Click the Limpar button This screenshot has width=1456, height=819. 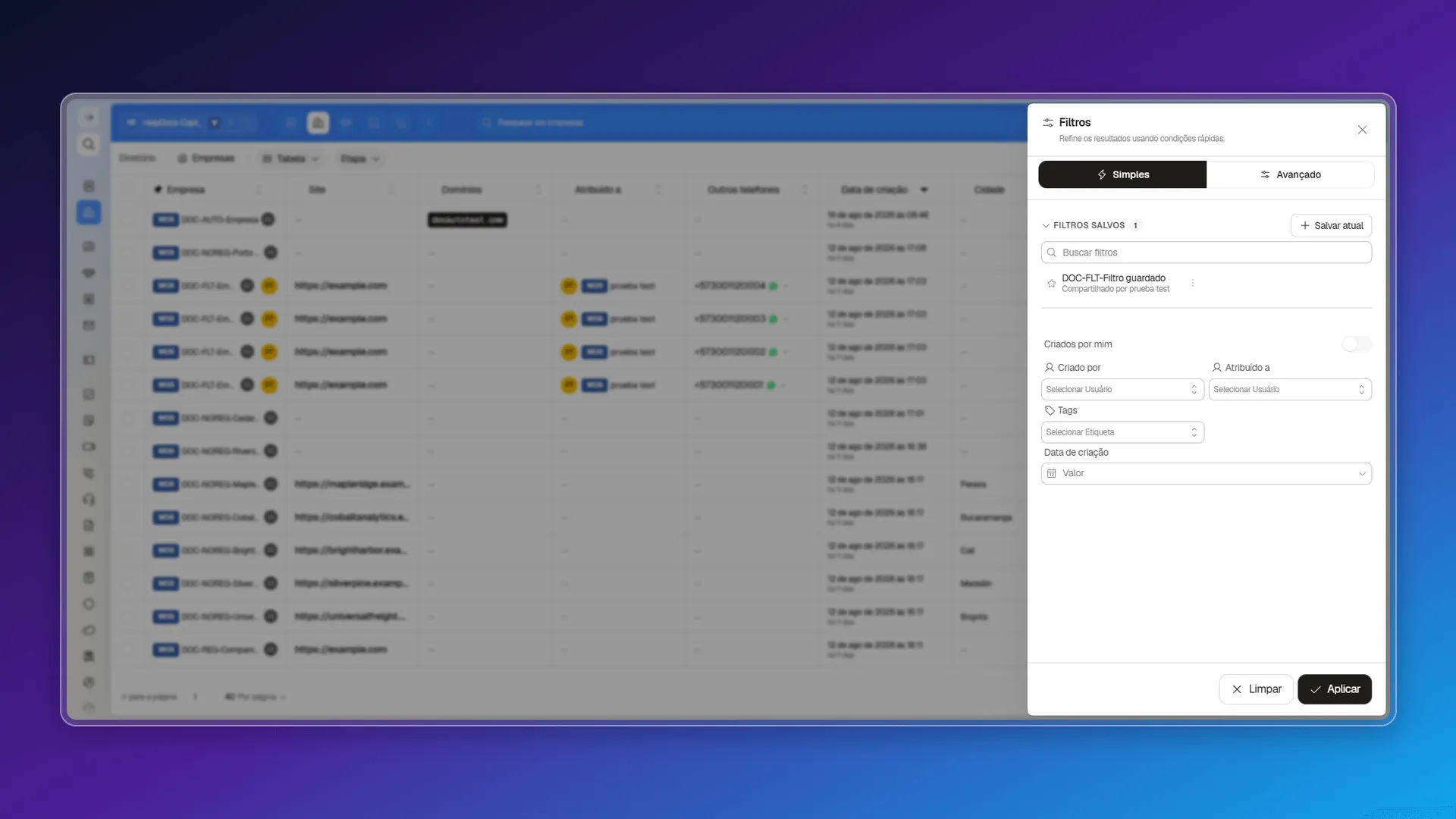[1256, 689]
